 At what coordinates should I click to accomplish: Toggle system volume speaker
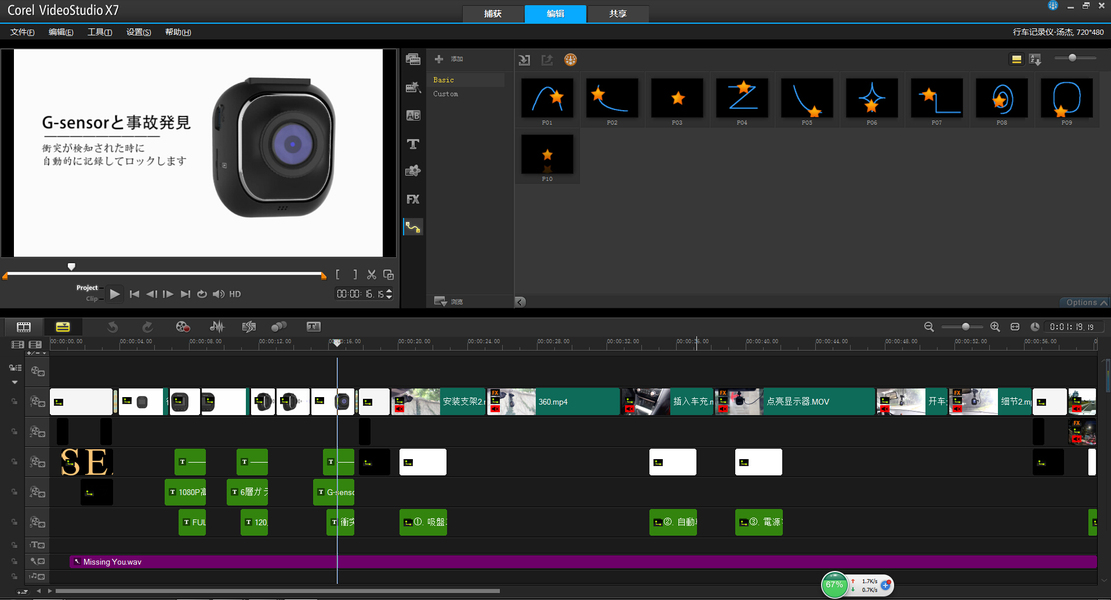click(218, 294)
